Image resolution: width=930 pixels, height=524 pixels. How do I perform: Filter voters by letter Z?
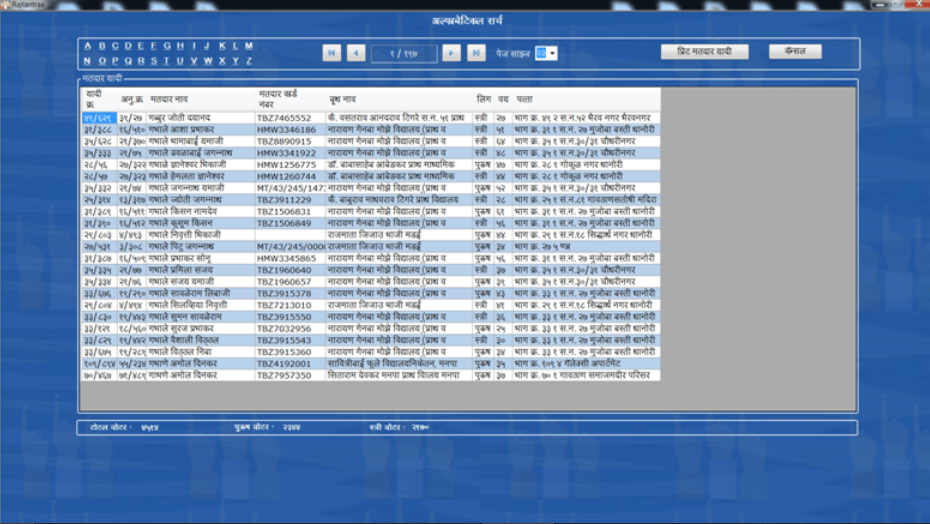248,61
